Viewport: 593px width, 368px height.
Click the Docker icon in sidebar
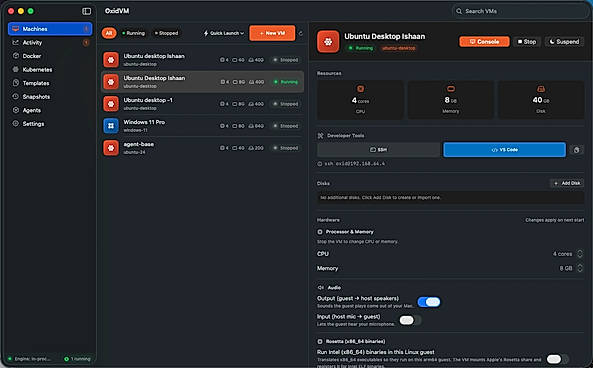click(x=16, y=56)
